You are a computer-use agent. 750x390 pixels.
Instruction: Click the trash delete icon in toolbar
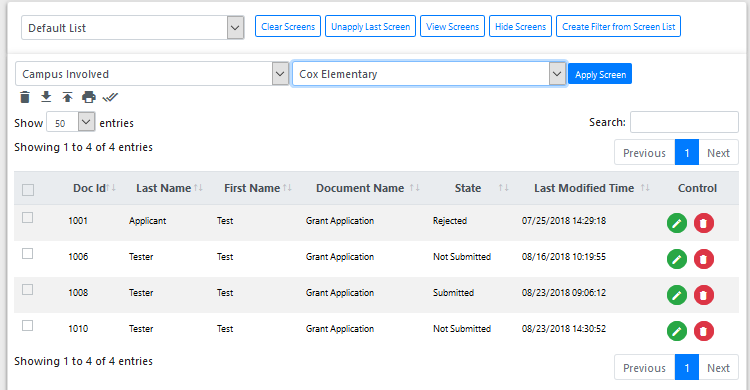click(25, 97)
